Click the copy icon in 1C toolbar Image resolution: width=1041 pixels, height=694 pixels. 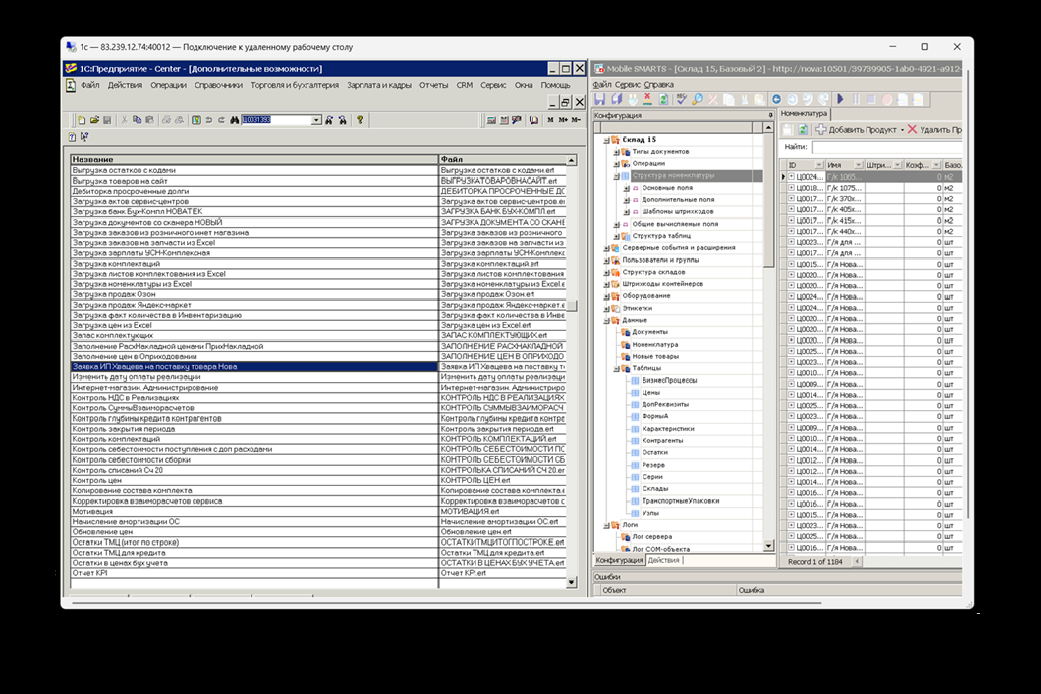click(137, 120)
